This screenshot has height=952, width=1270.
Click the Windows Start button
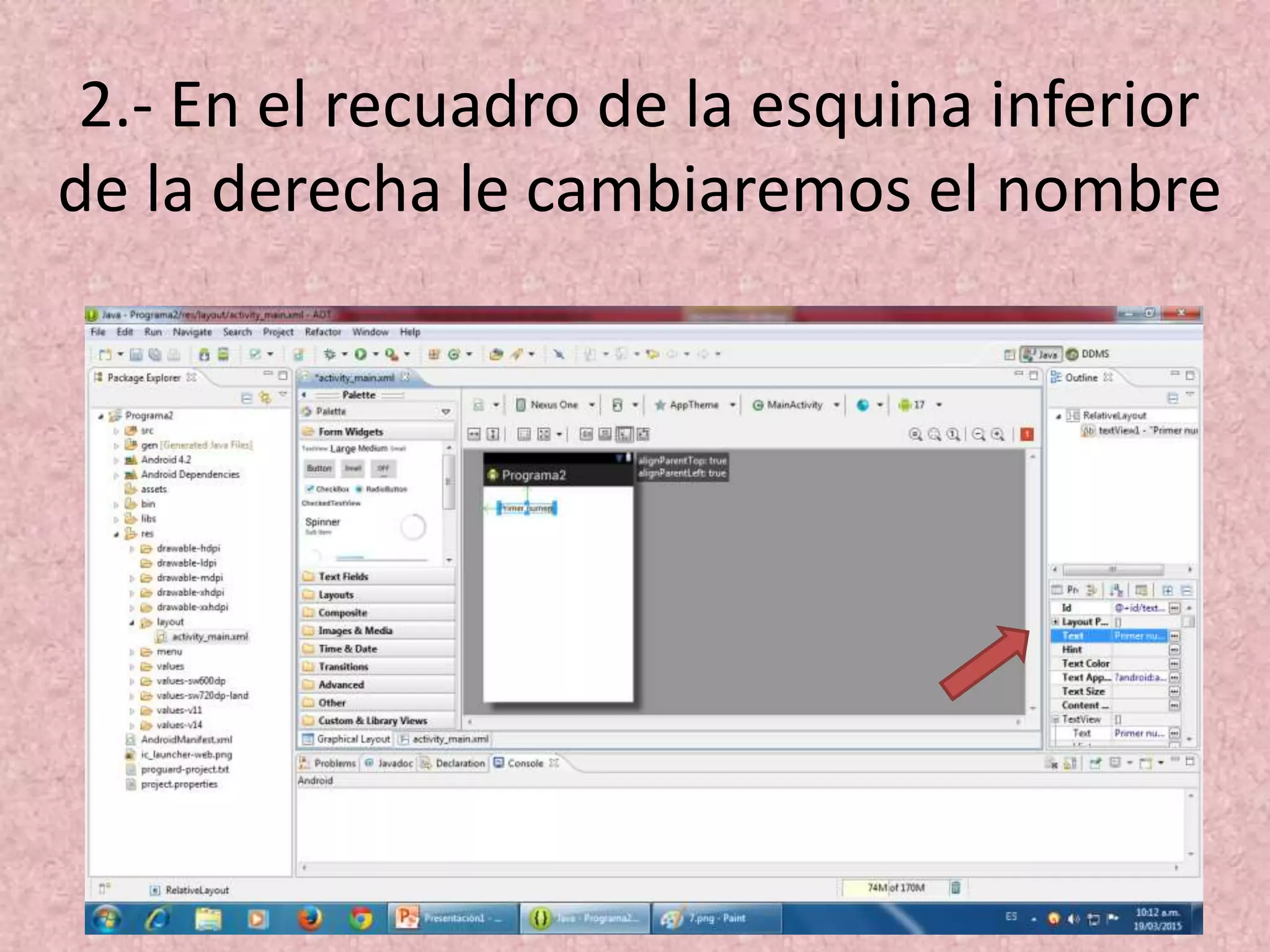point(107,919)
